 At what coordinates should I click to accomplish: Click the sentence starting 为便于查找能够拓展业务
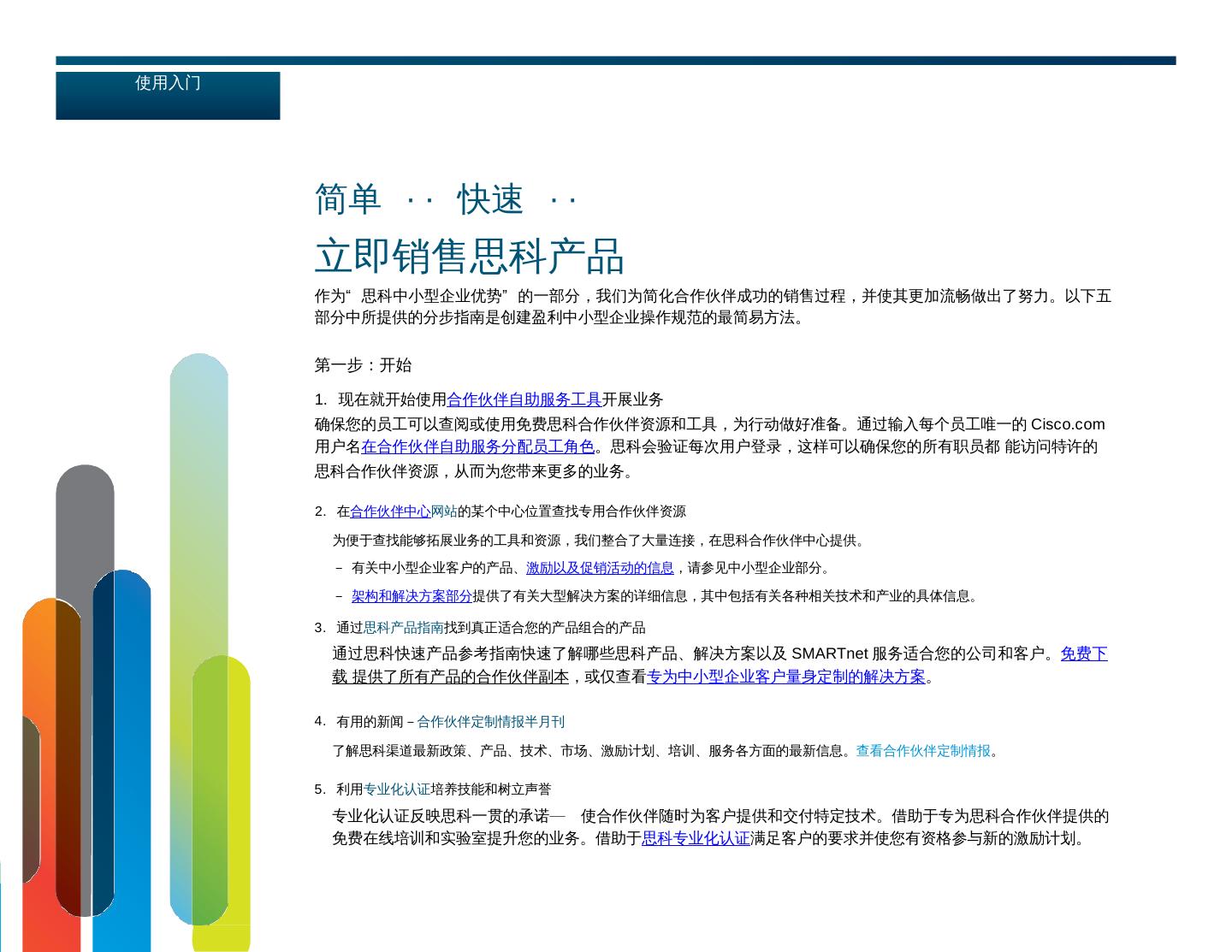pos(601,541)
